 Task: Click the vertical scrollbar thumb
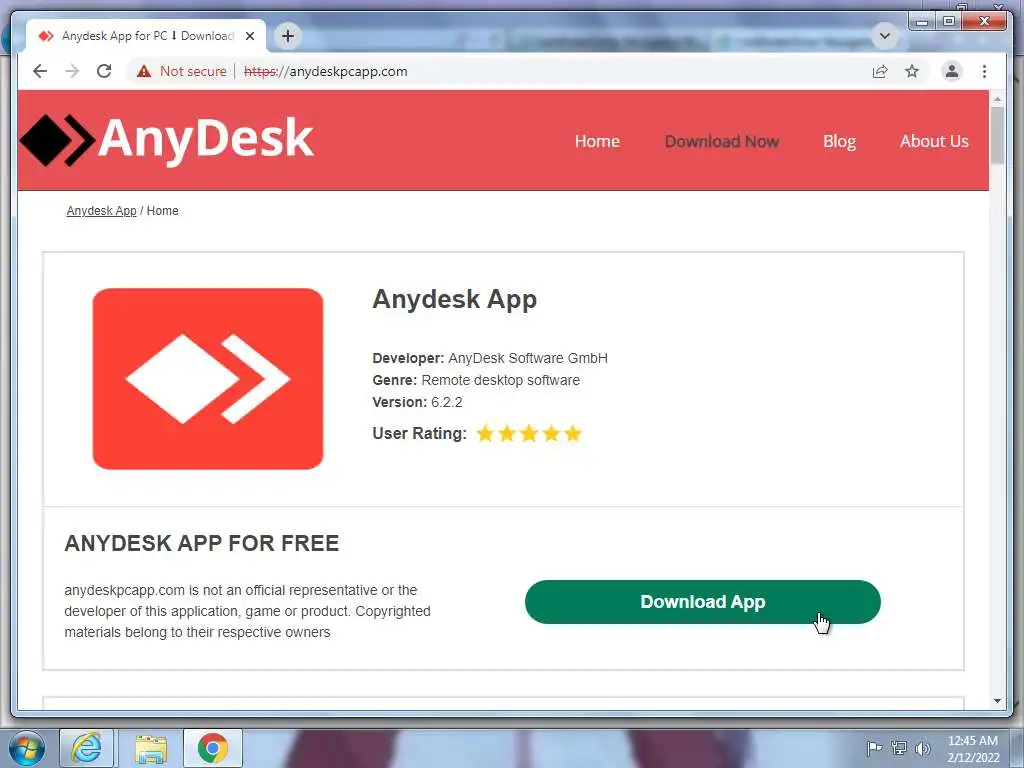tap(997, 136)
